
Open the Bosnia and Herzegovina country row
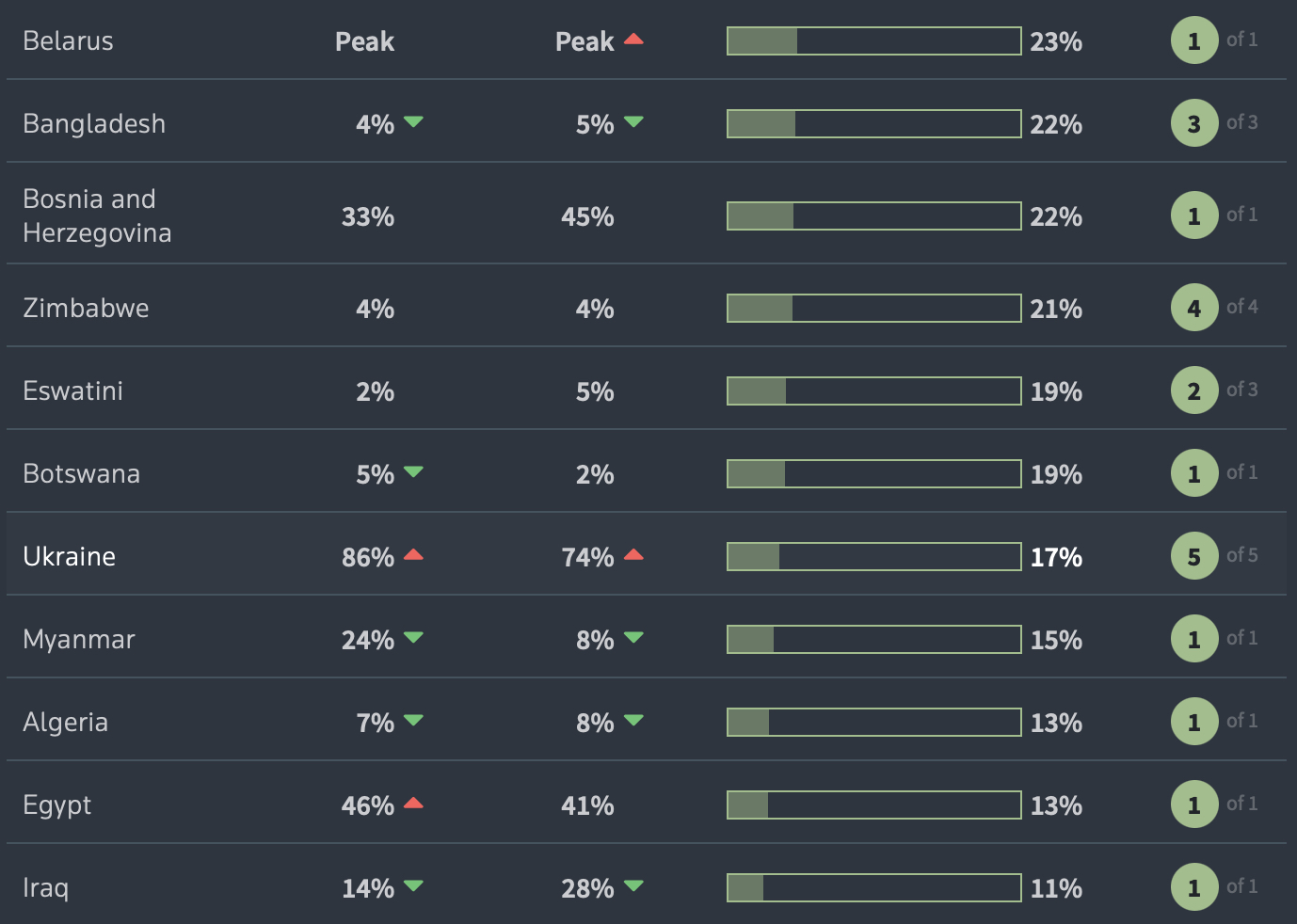click(x=97, y=215)
